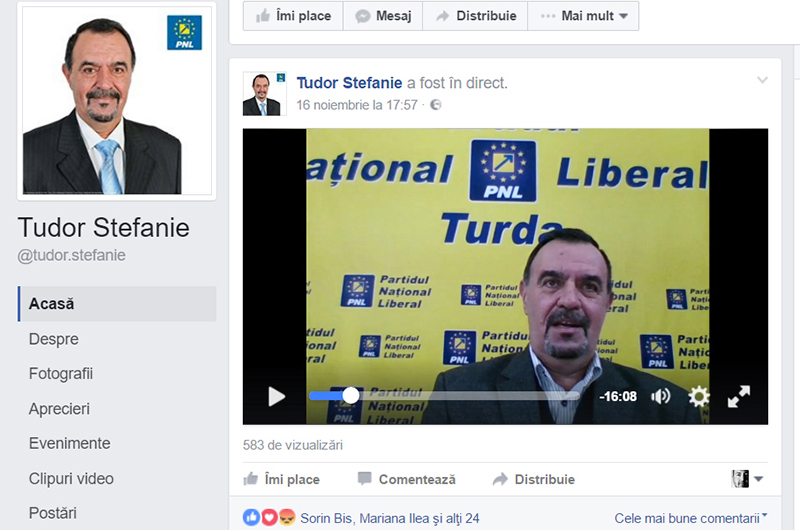Click the Comentează speech bubble icon
The image size is (800, 530).
coord(364,479)
